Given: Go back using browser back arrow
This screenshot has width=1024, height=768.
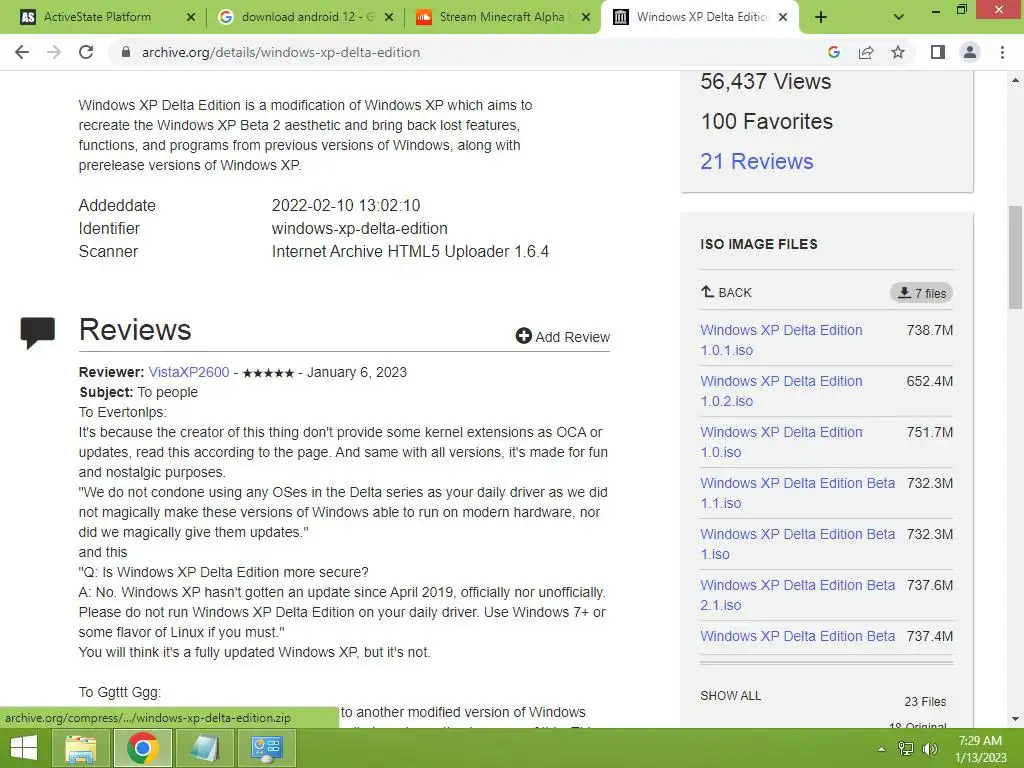Looking at the screenshot, I should (22, 52).
